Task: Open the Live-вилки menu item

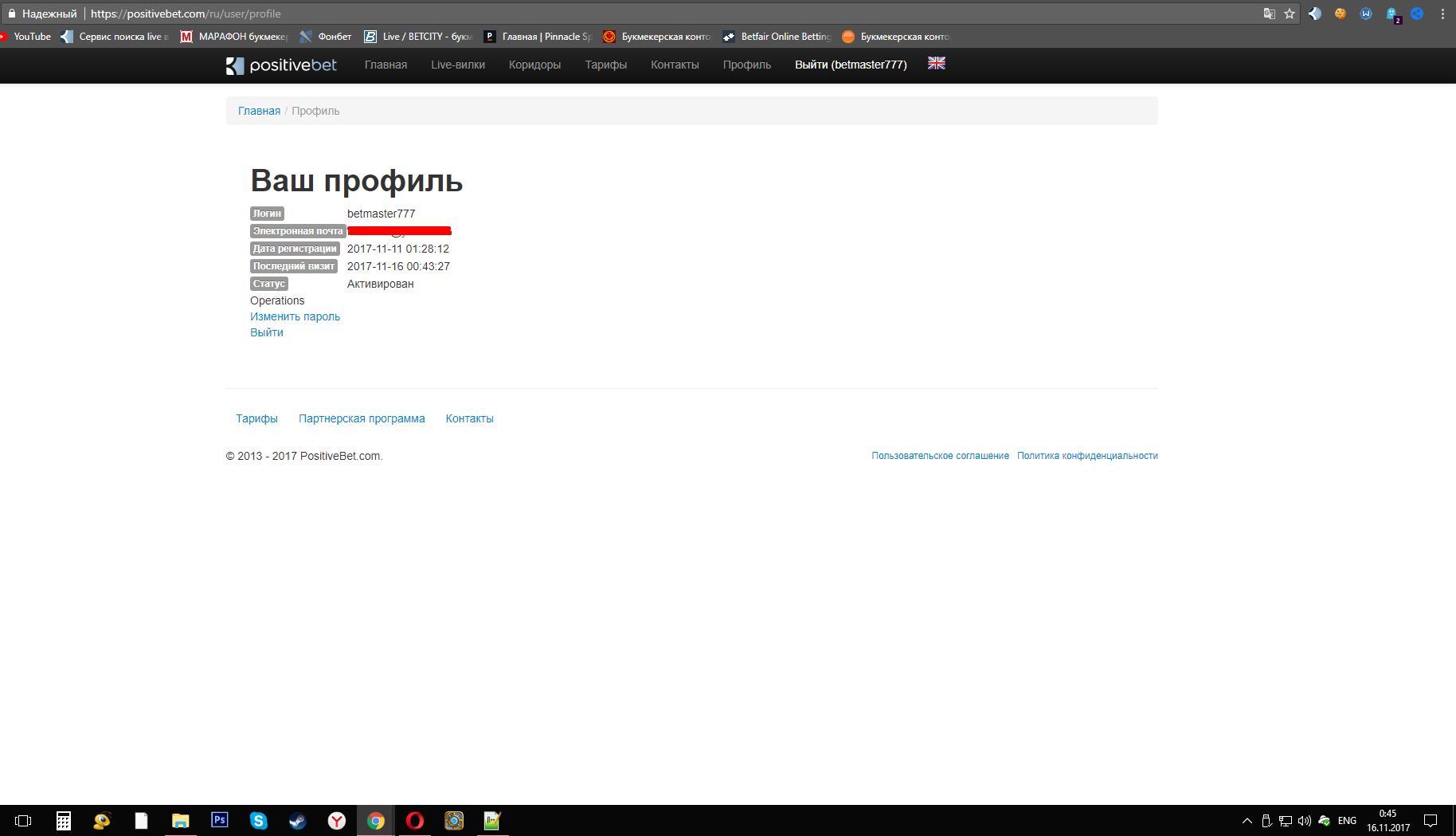Action: [x=457, y=65]
